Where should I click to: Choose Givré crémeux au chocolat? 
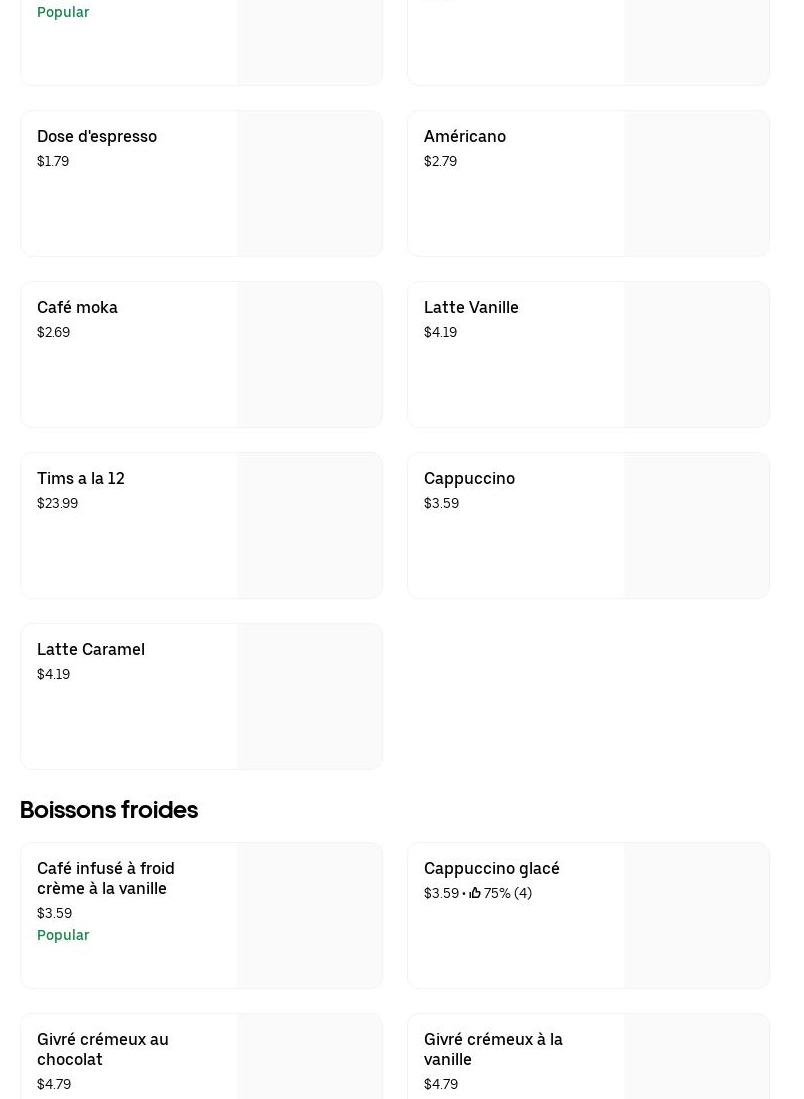103,1049
